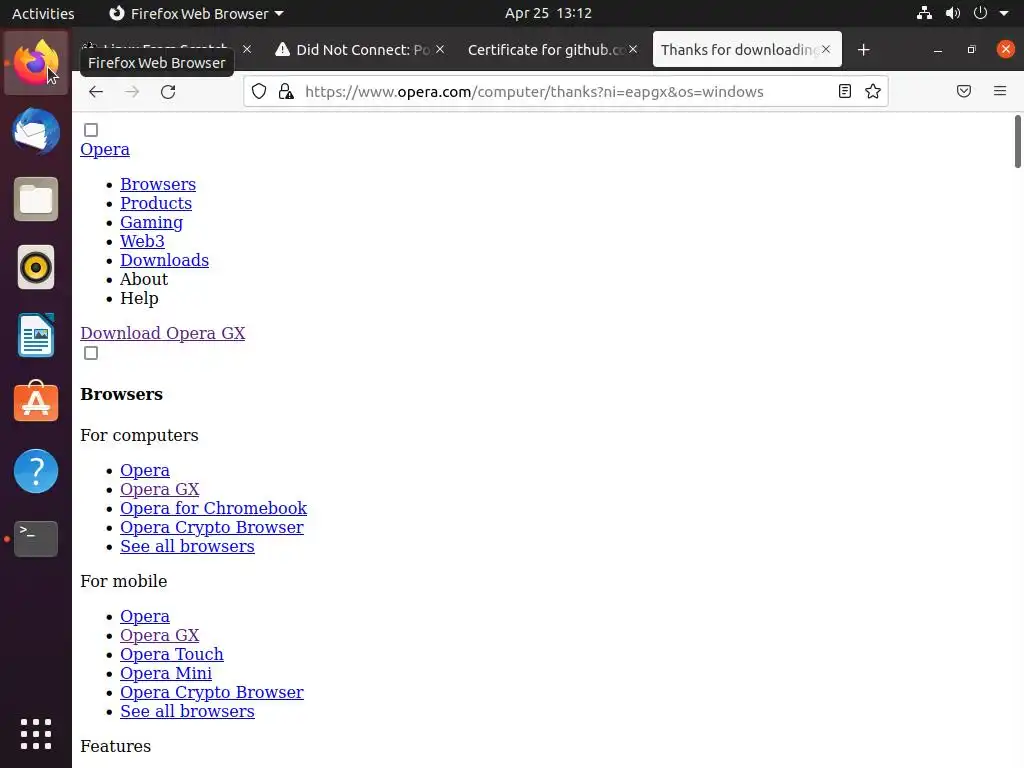Image resolution: width=1024 pixels, height=768 pixels.
Task: Open the clock and calendar menu
Action: 548,13
